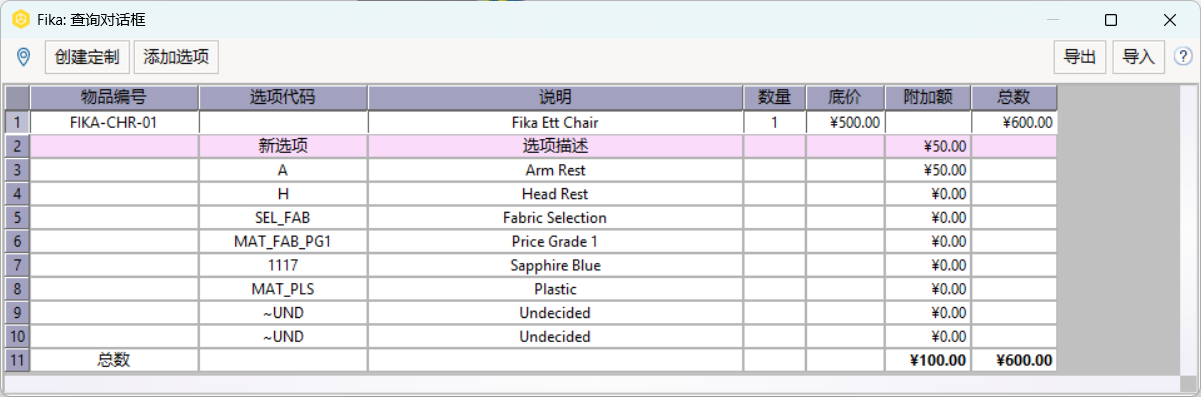Screen dimensions: 1201x397
Task: Select the MAT_FAB_PG1 option code cell
Action: pos(283,241)
